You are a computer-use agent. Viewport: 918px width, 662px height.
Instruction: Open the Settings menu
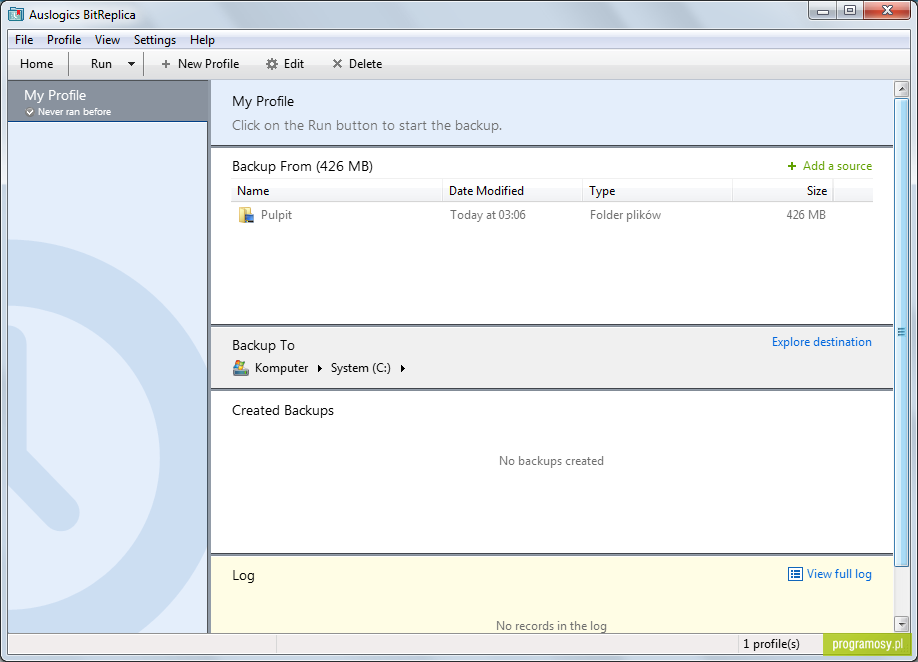(155, 40)
